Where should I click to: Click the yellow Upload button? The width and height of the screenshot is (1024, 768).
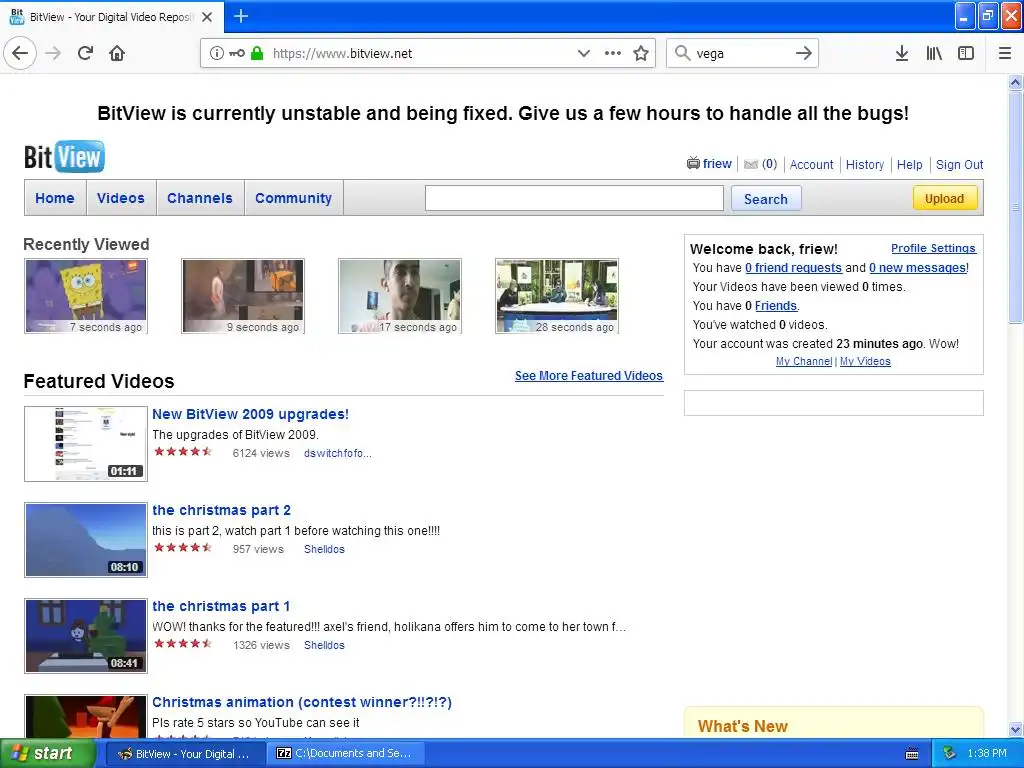(x=944, y=199)
